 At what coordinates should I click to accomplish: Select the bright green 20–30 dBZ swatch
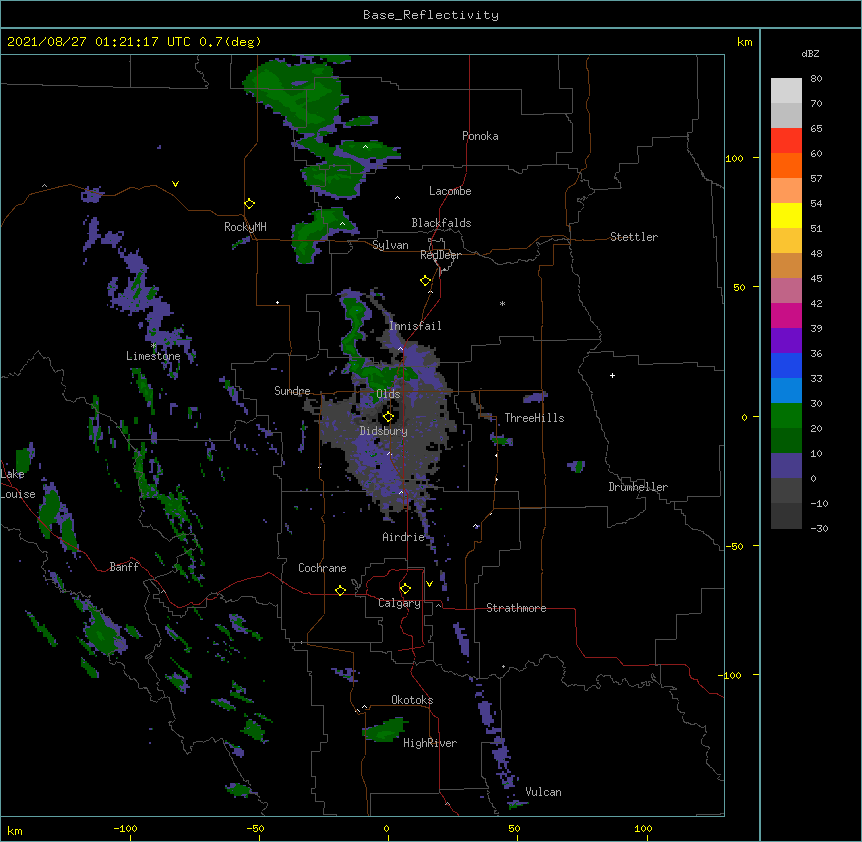(x=786, y=416)
